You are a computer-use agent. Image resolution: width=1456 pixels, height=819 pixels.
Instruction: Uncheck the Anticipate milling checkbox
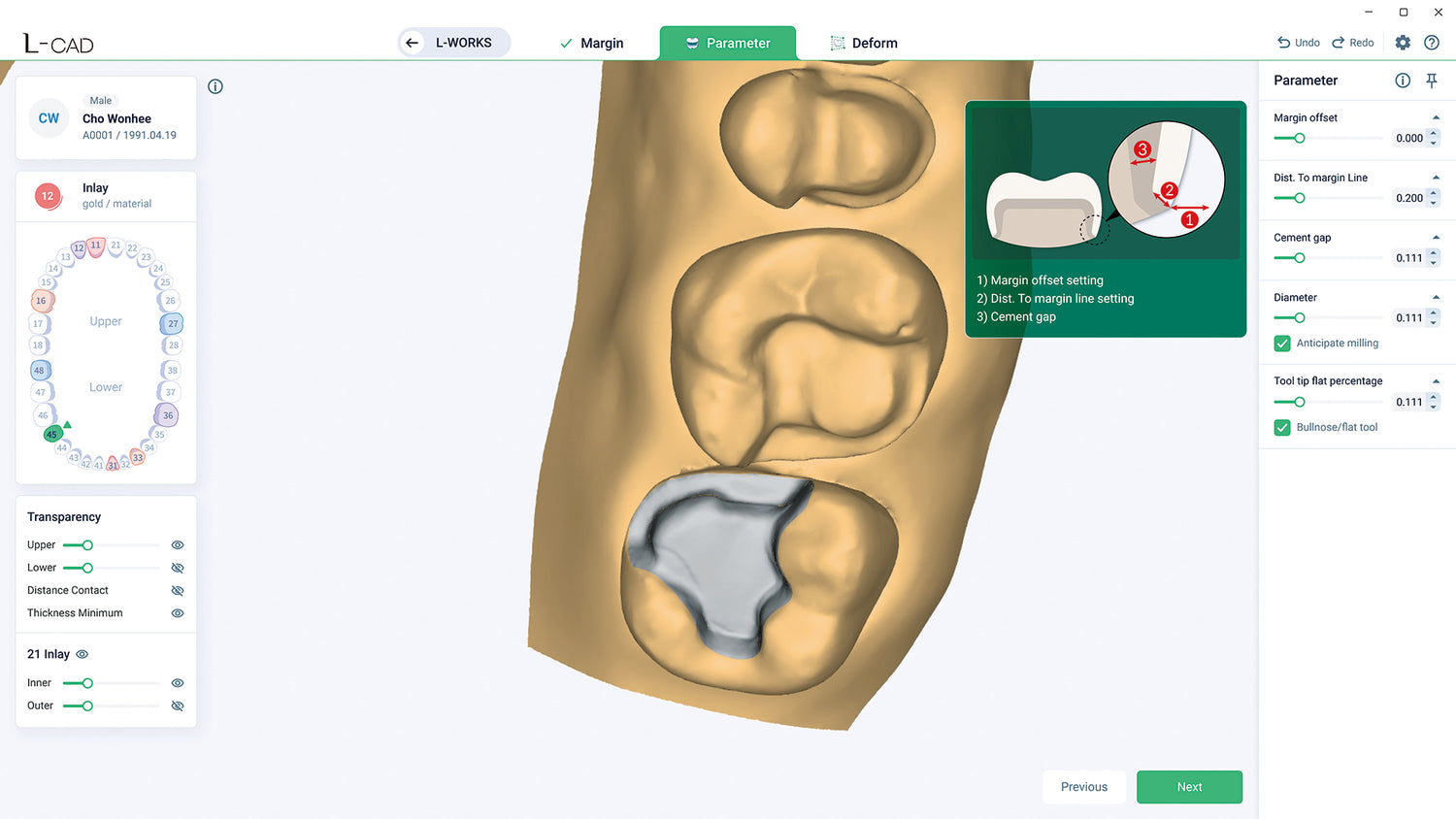(x=1282, y=344)
